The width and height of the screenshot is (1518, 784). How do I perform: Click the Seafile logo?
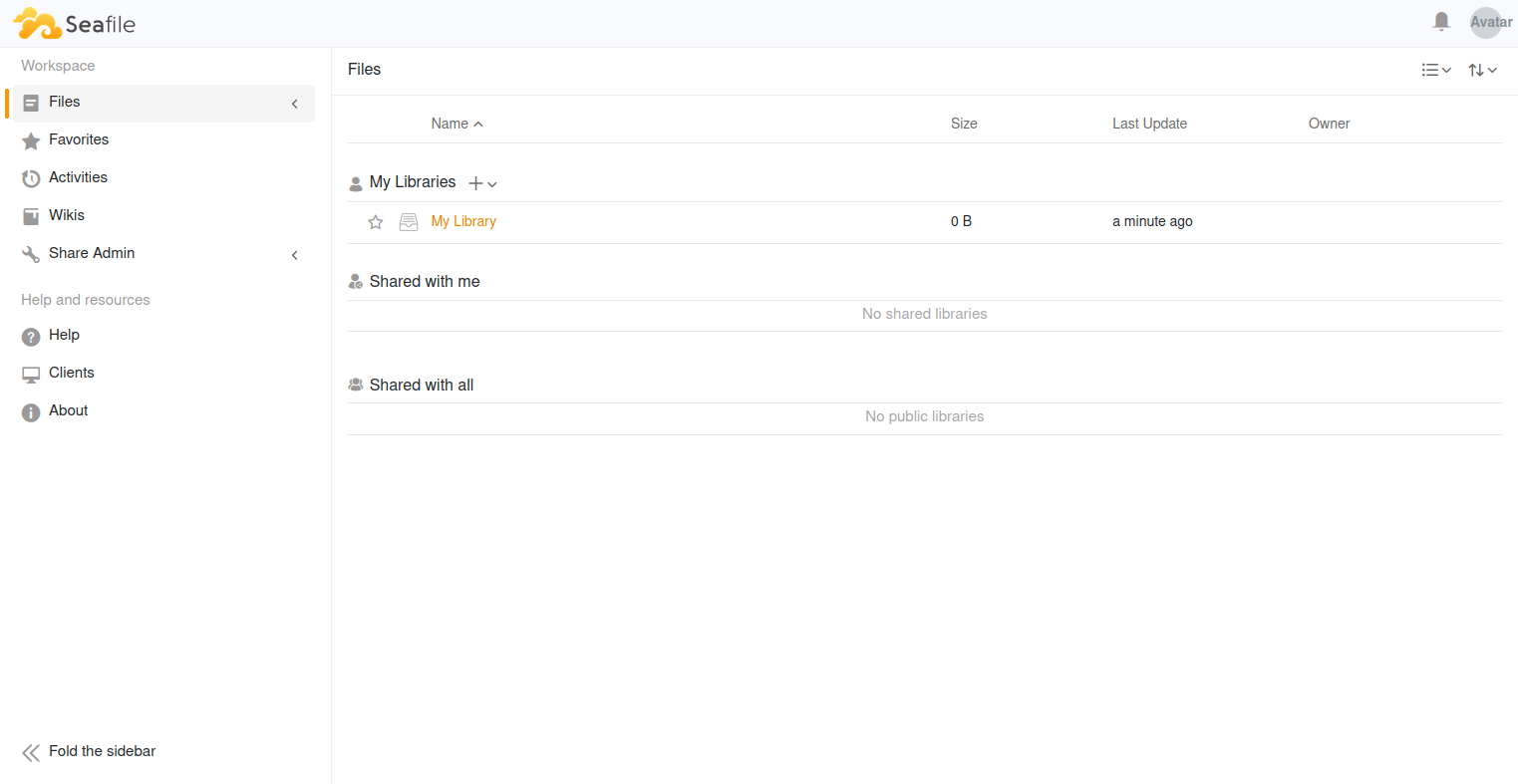coord(75,24)
